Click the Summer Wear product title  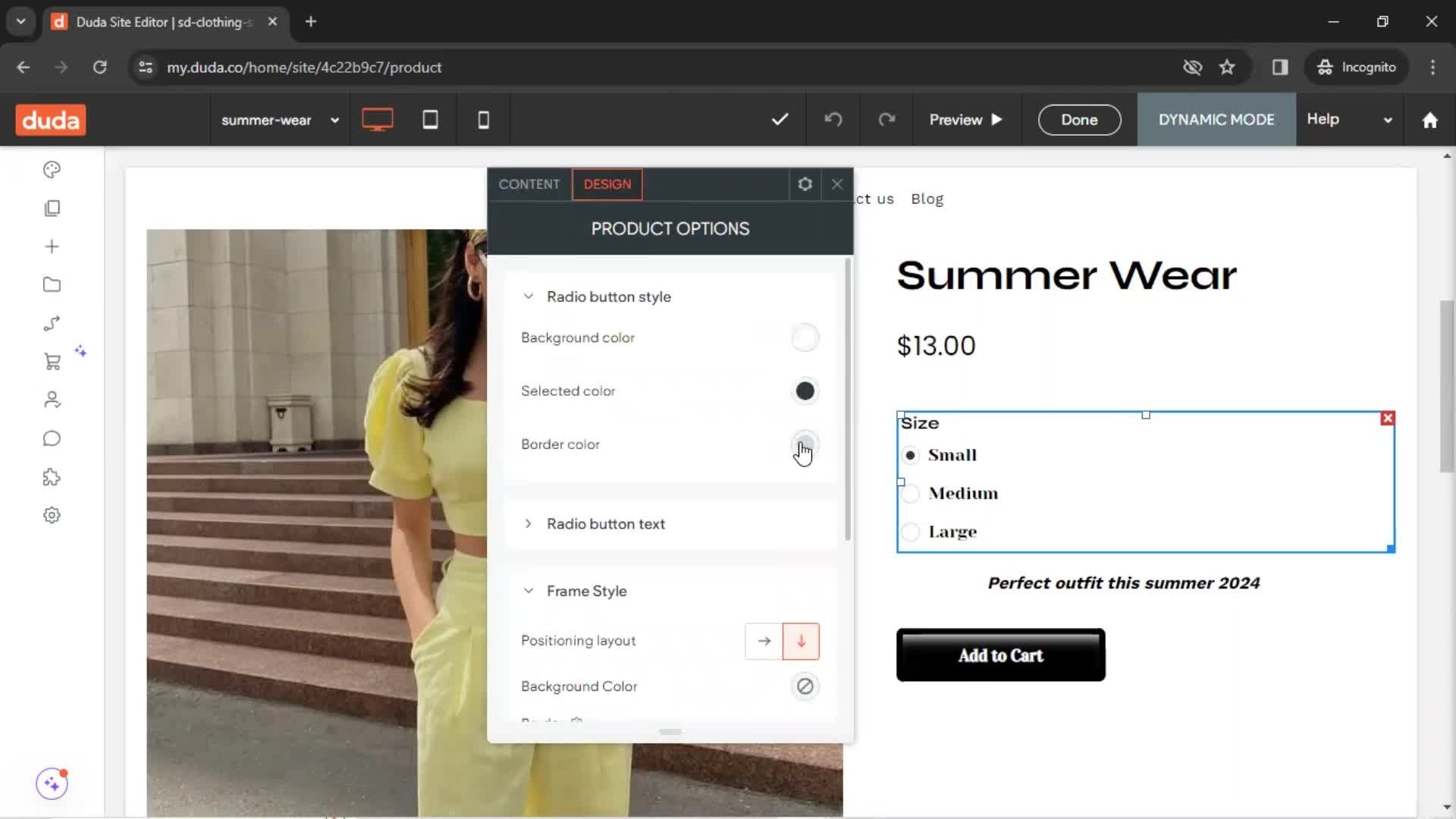click(x=1066, y=275)
